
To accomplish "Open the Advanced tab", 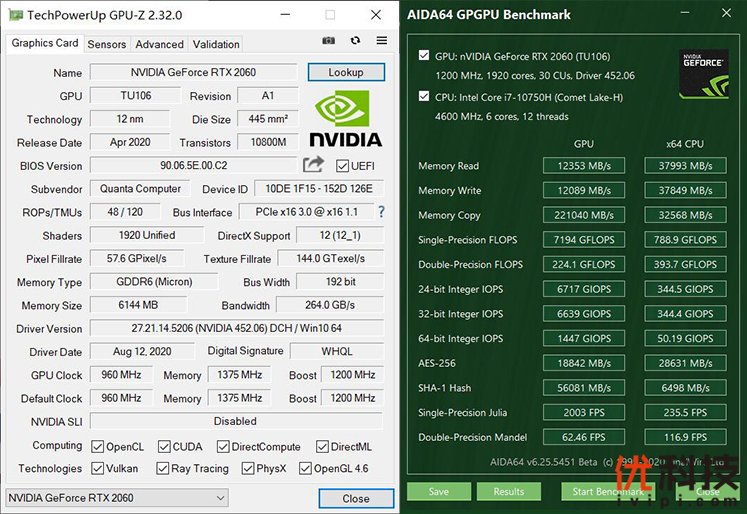I will (159, 44).
